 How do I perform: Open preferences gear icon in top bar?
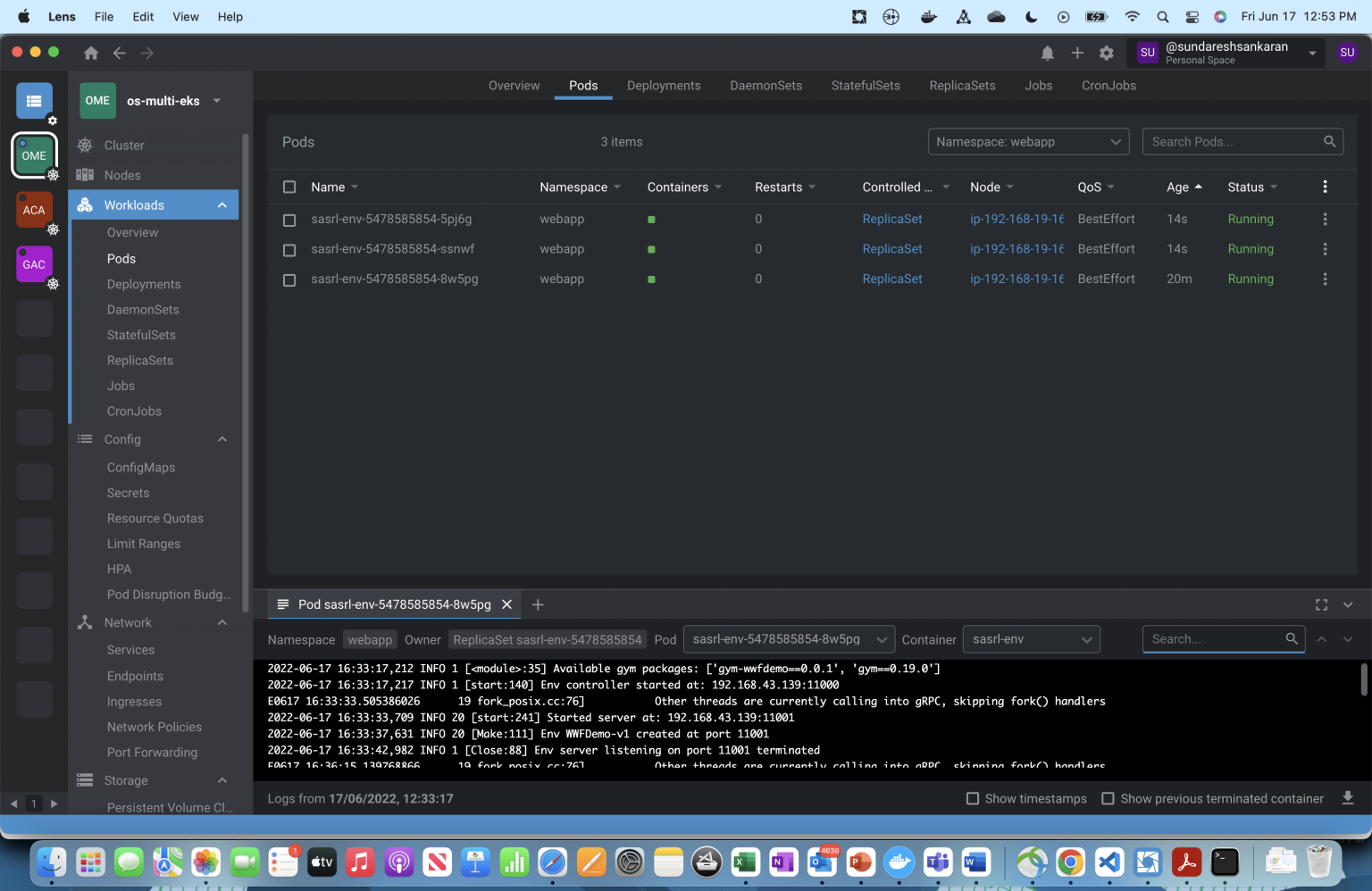1107,54
